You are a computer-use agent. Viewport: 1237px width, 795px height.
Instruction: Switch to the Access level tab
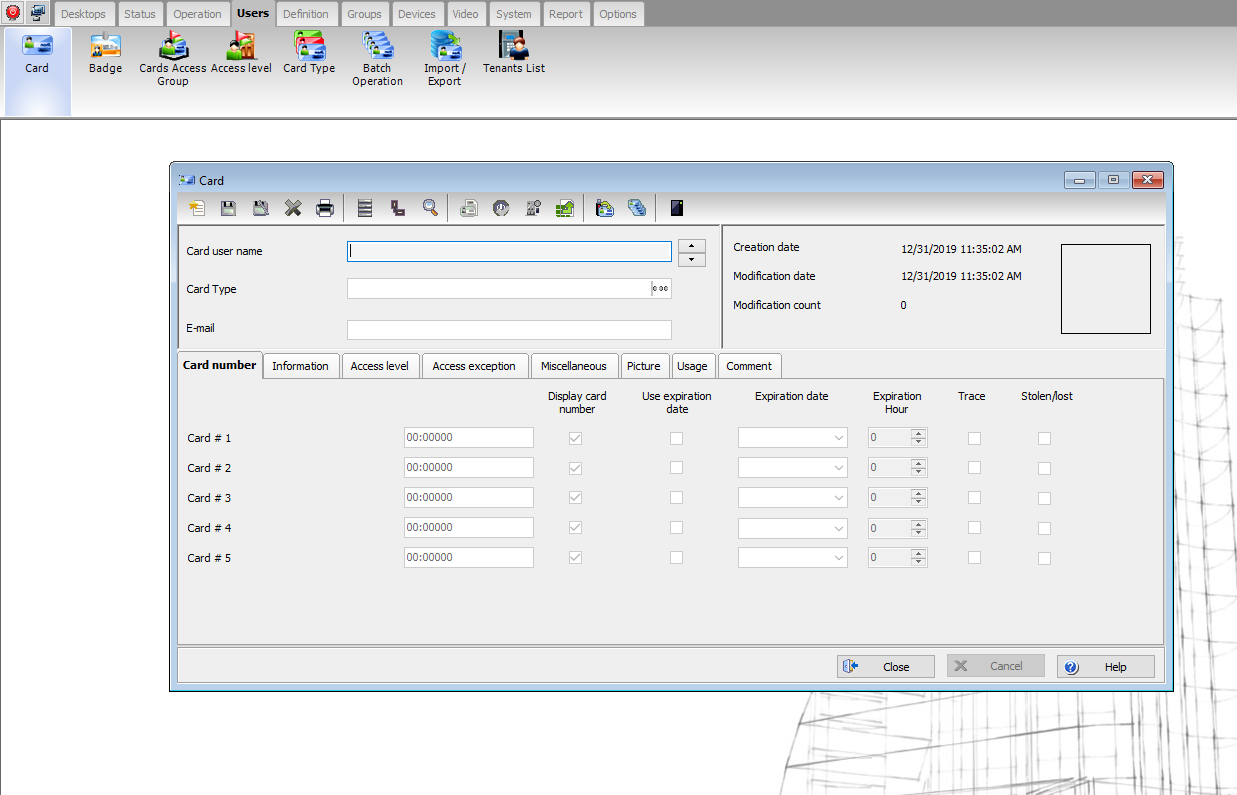click(379, 366)
